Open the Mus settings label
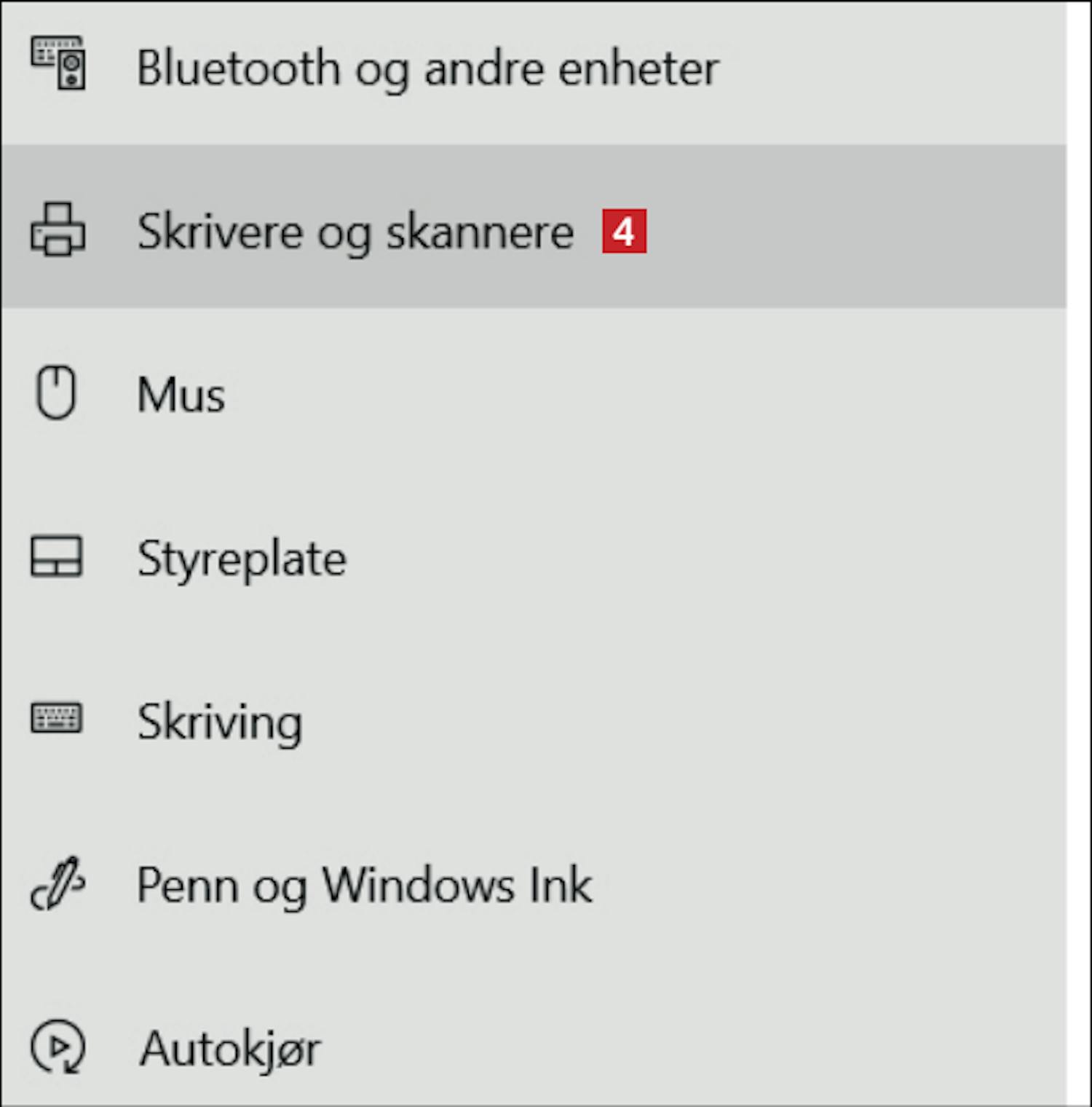1092x1107 pixels. click(181, 395)
